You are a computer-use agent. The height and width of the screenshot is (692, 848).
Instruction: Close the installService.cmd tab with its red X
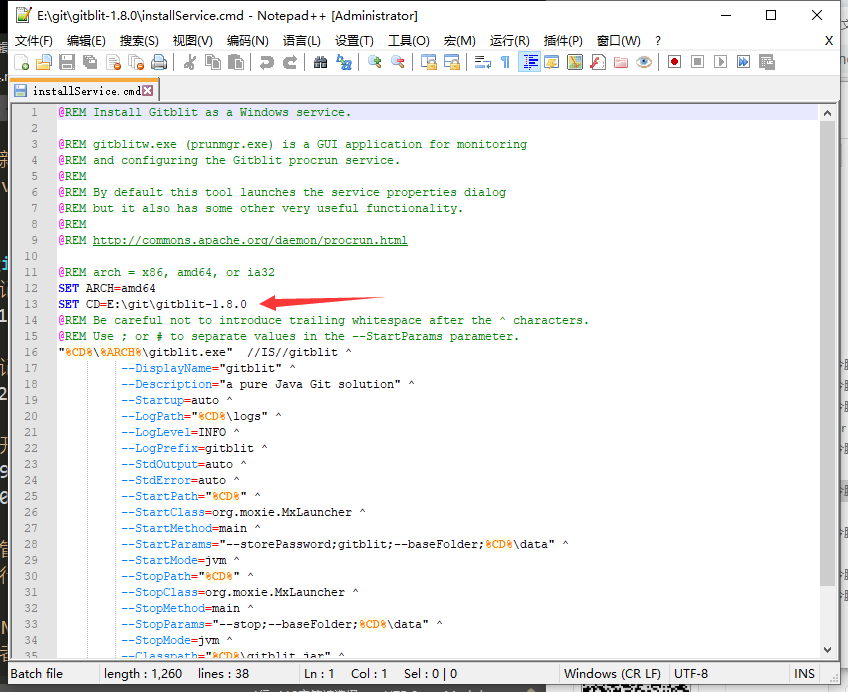(x=147, y=90)
